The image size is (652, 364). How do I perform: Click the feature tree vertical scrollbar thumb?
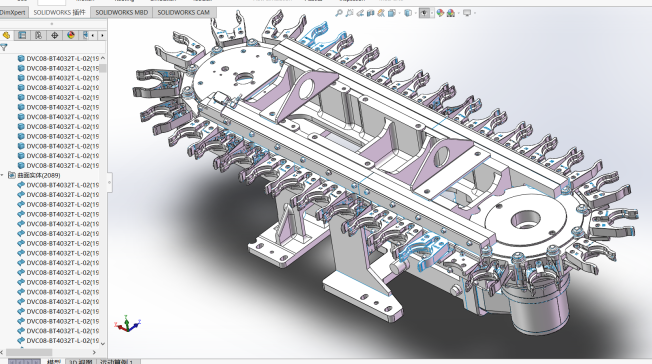pyautogui.click(x=103, y=67)
